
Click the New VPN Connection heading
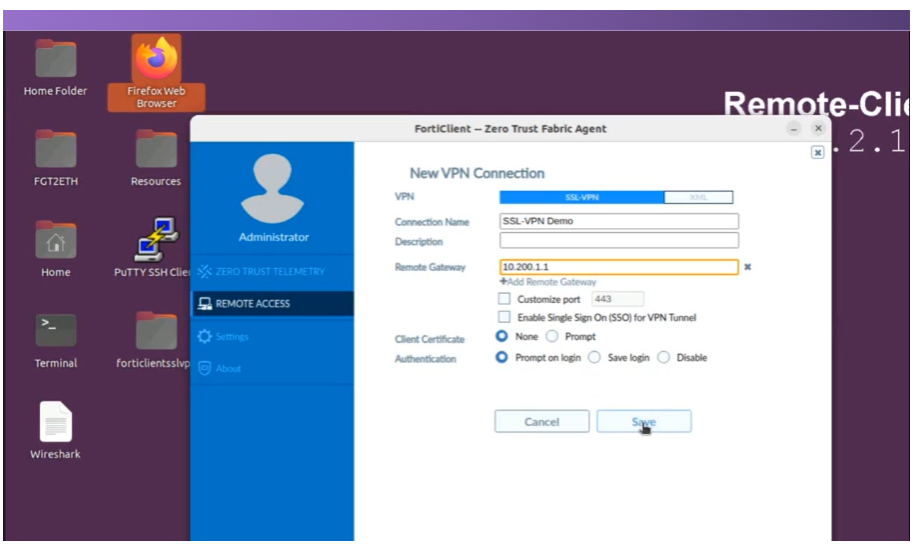point(477,173)
